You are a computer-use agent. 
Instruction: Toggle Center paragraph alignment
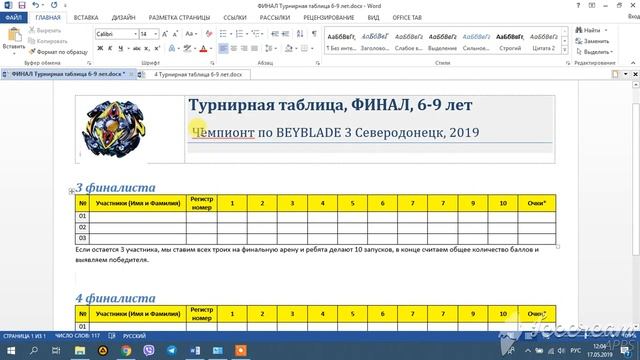tap(234, 49)
